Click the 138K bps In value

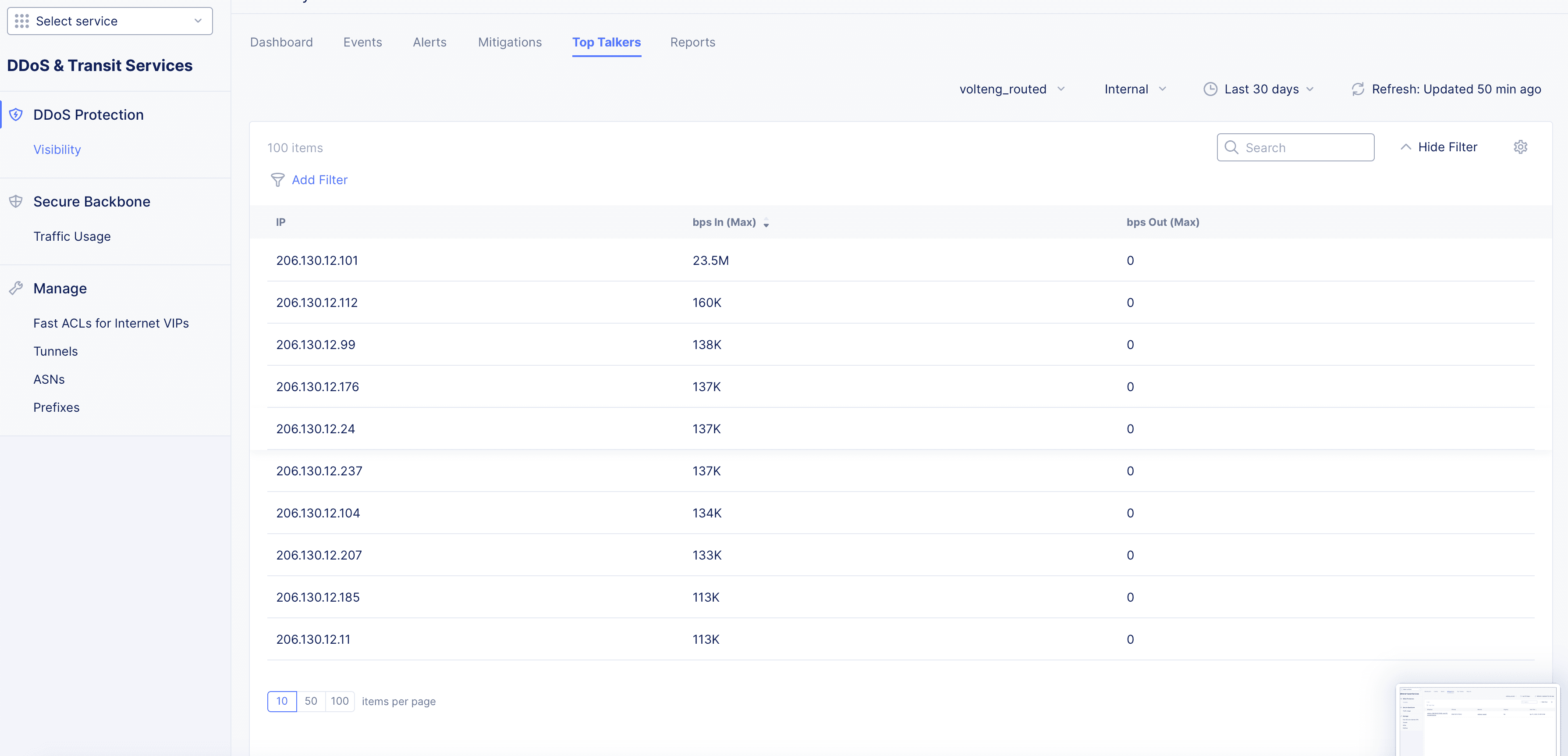point(707,344)
